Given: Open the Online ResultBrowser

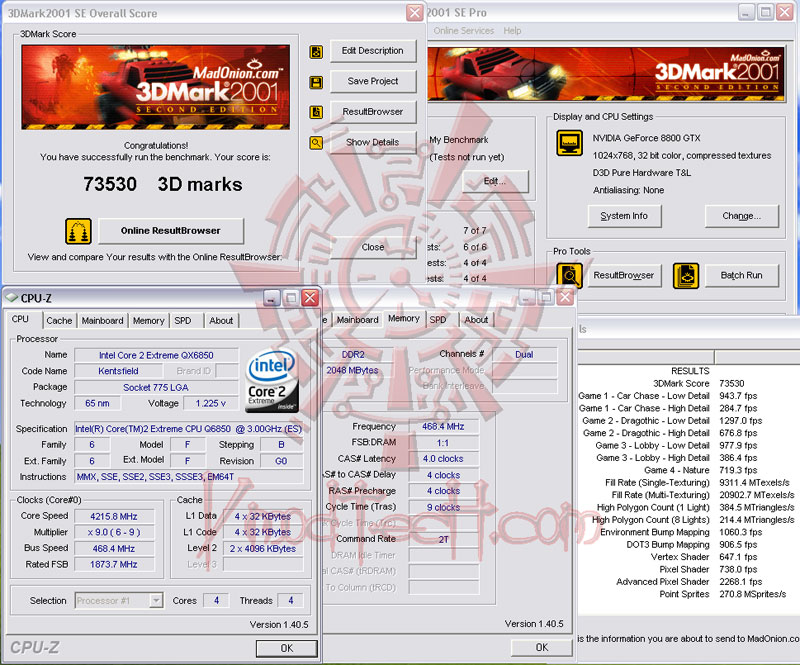Looking at the screenshot, I should tap(171, 231).
